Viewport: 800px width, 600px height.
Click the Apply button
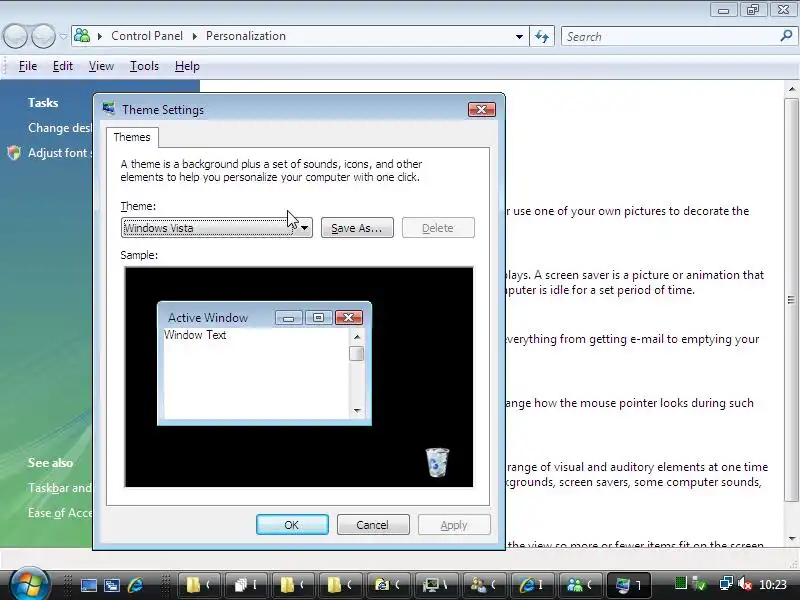[454, 525]
